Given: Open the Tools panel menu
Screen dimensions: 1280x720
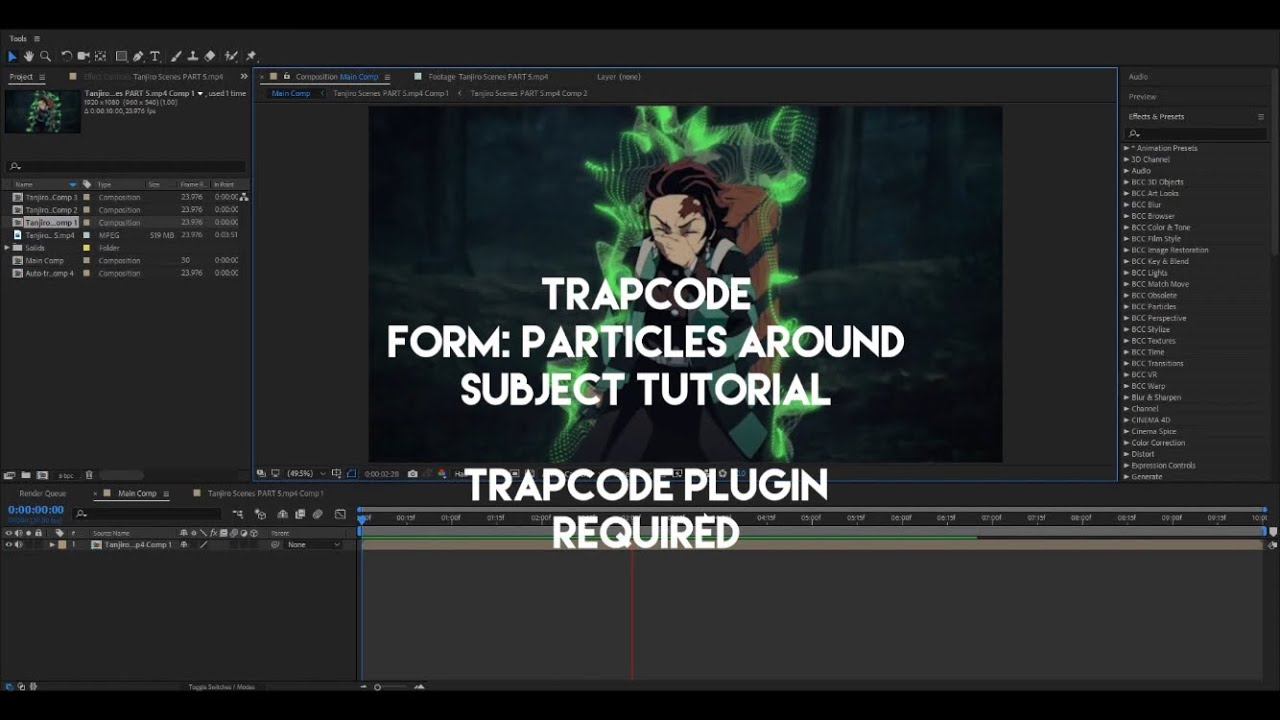Looking at the screenshot, I should coord(37,39).
